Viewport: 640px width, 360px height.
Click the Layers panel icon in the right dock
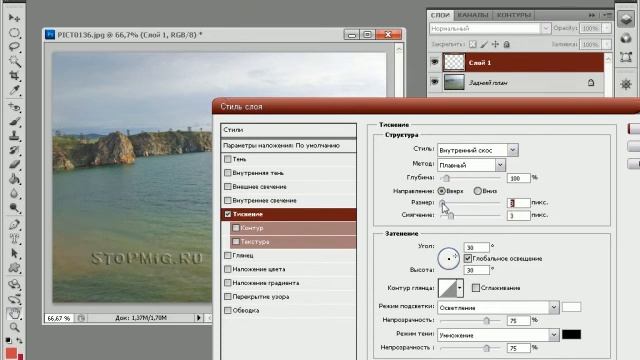(x=626, y=18)
